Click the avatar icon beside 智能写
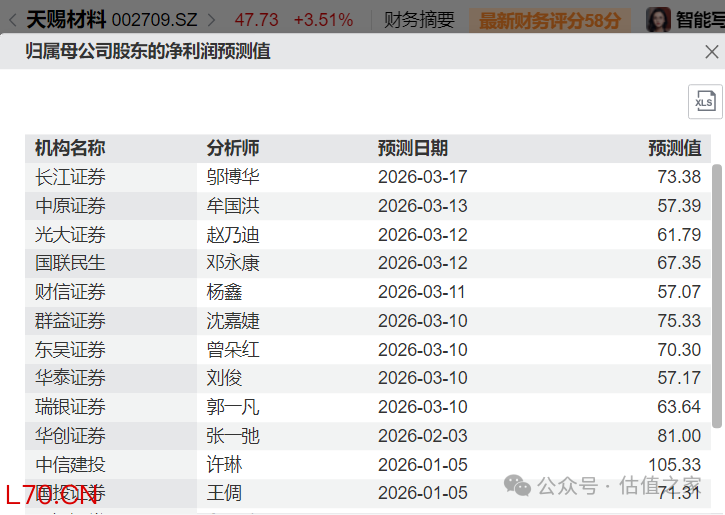 (x=658, y=19)
